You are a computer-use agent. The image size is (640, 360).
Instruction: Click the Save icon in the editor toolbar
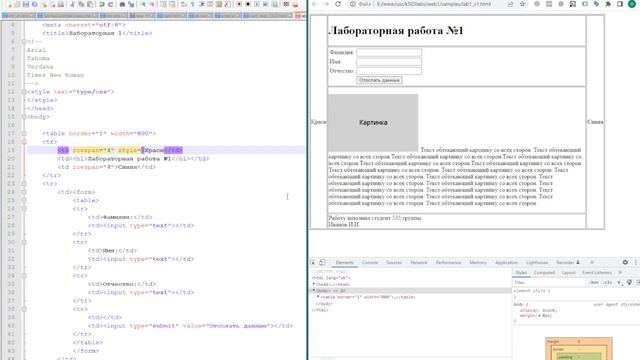tap(26, 4)
